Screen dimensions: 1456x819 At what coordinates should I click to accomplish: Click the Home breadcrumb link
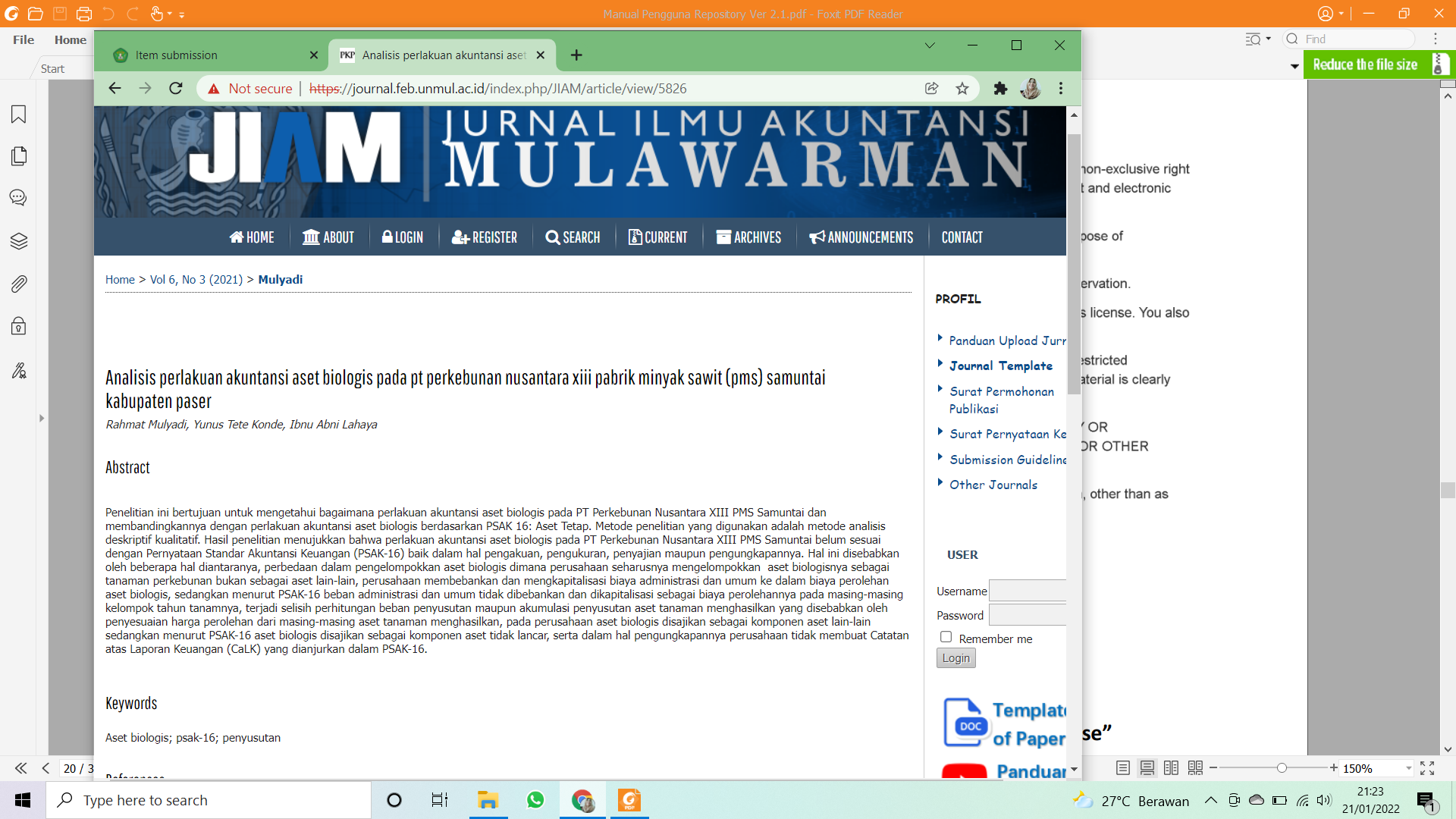coord(120,279)
